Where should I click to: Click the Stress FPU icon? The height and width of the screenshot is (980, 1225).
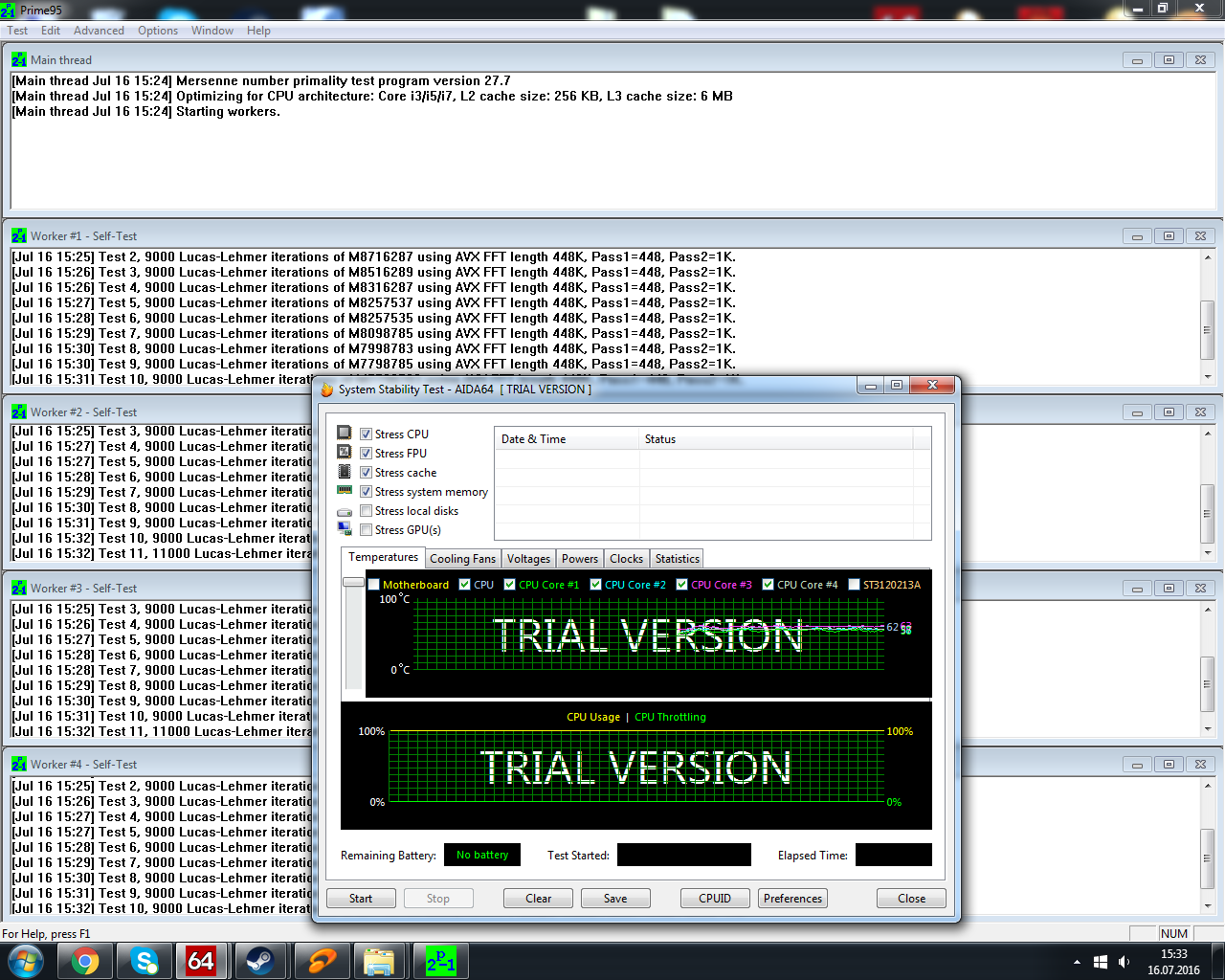(345, 452)
